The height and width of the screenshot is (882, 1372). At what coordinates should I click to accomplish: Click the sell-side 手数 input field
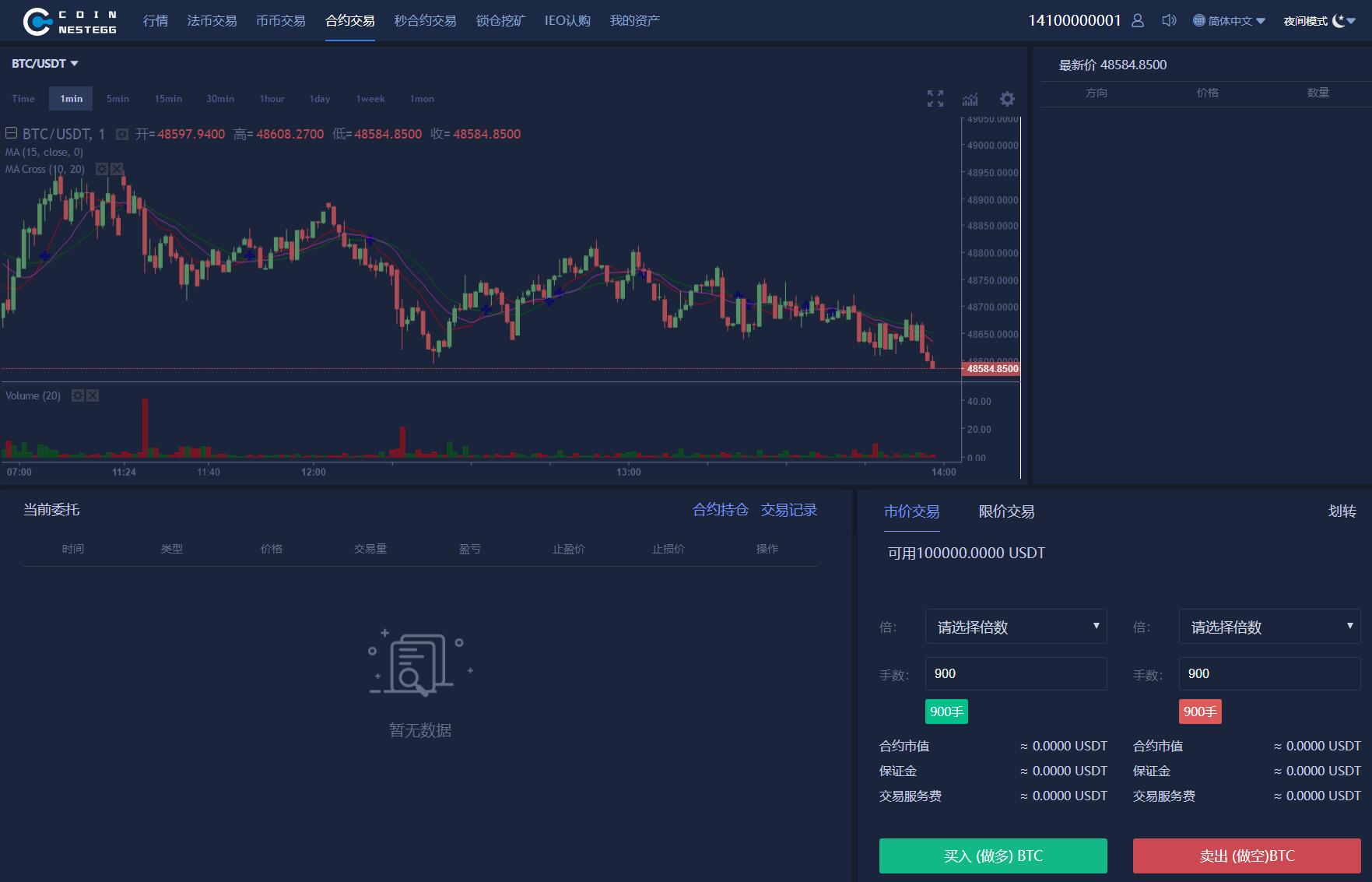(1268, 673)
